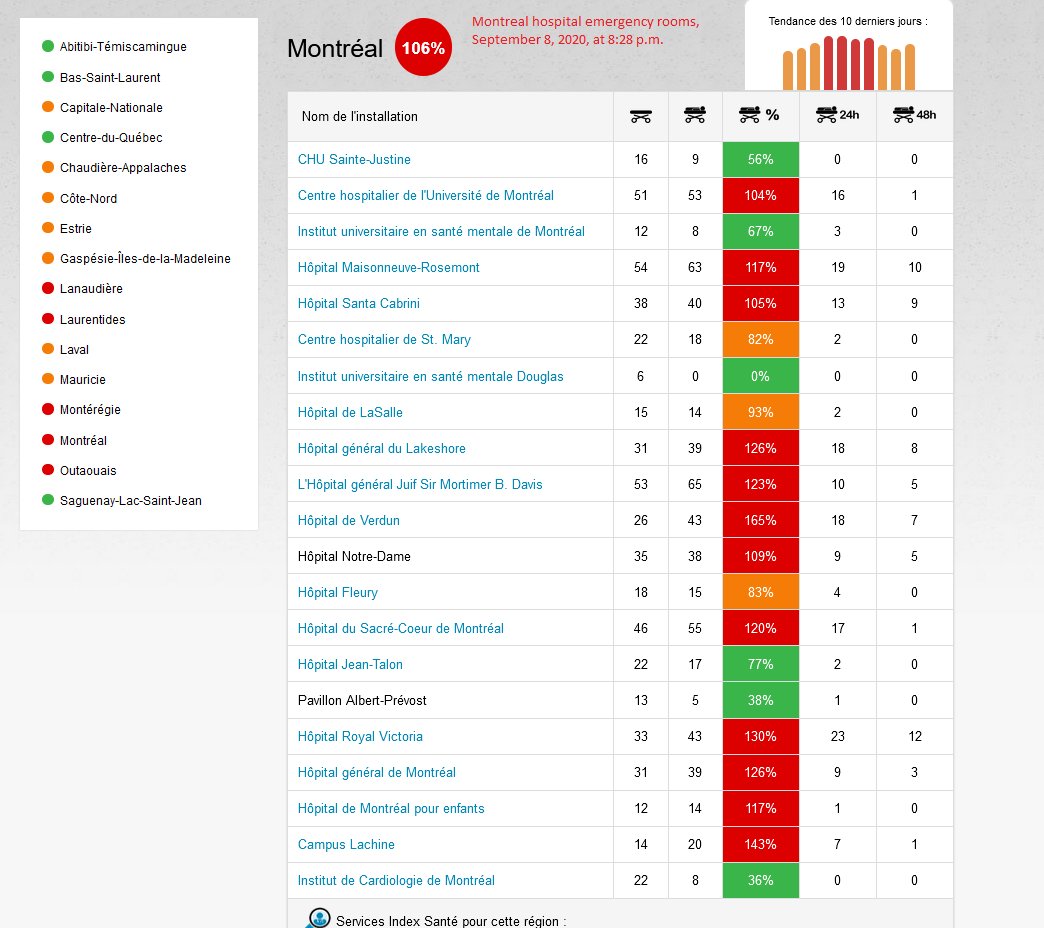Click the occupied stretcher column header icon
The height and width of the screenshot is (928, 1044).
(695, 115)
